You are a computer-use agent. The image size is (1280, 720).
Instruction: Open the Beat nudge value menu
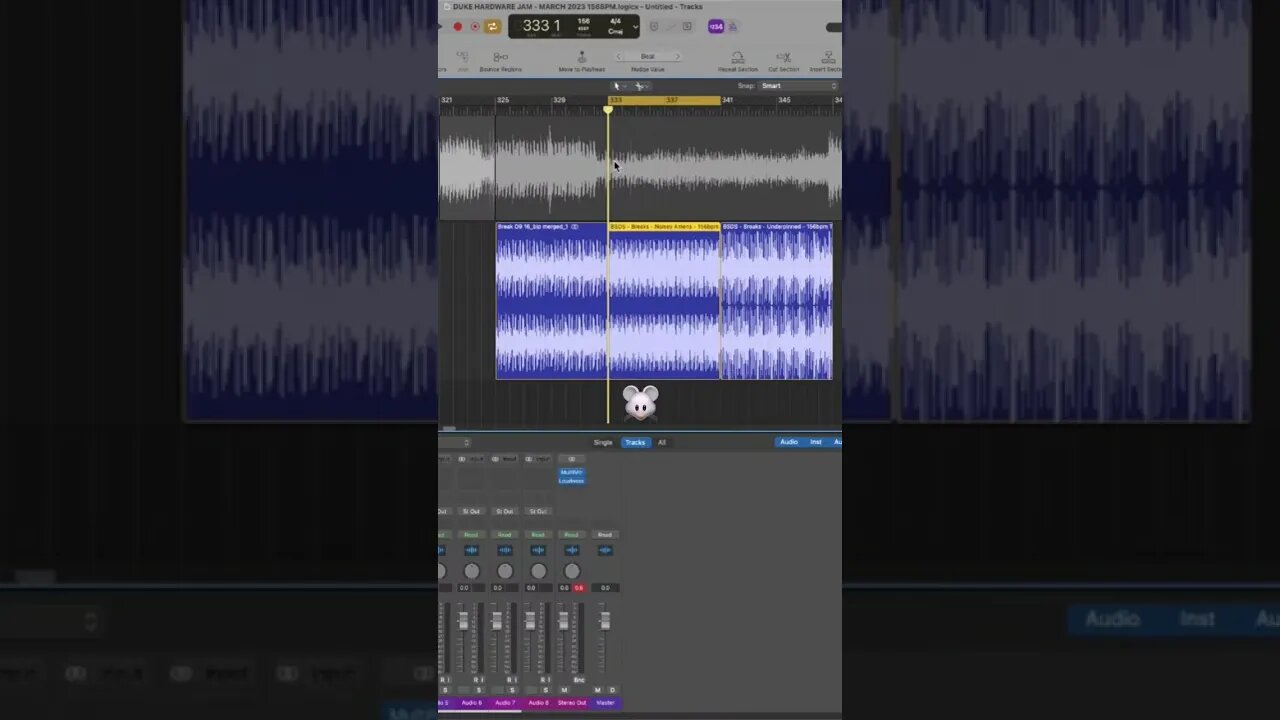(648, 57)
